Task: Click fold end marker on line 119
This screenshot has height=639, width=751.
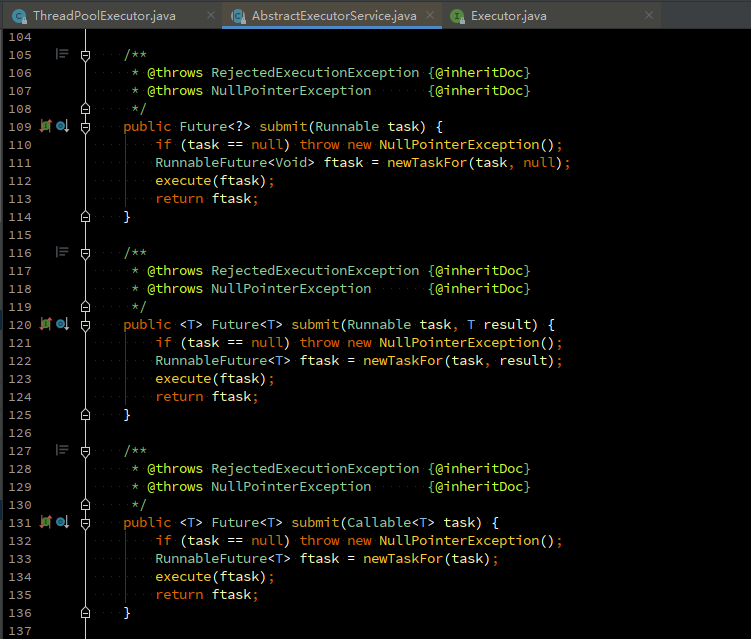Action: click(x=85, y=307)
